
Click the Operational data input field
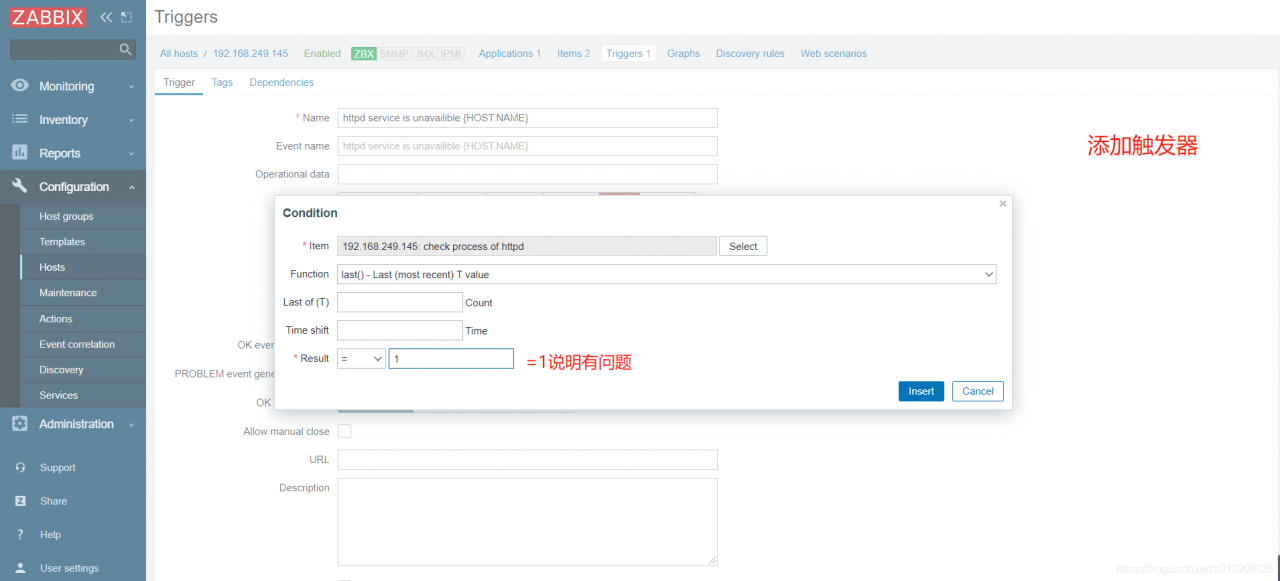[528, 174]
